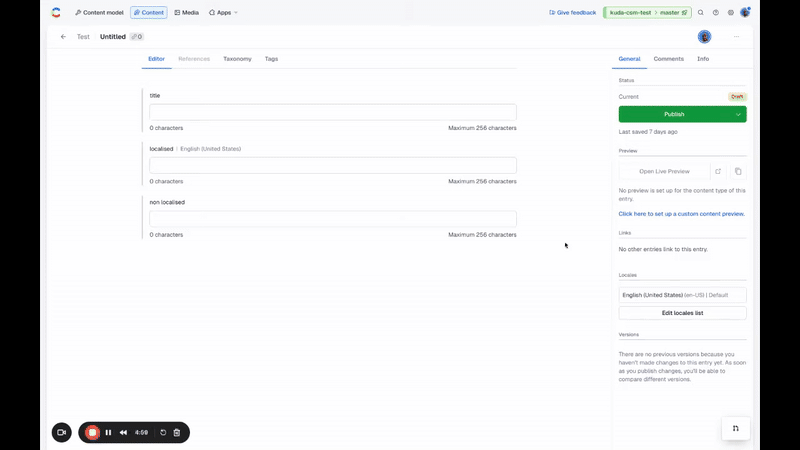Click the Contentful logo icon

coord(56,13)
